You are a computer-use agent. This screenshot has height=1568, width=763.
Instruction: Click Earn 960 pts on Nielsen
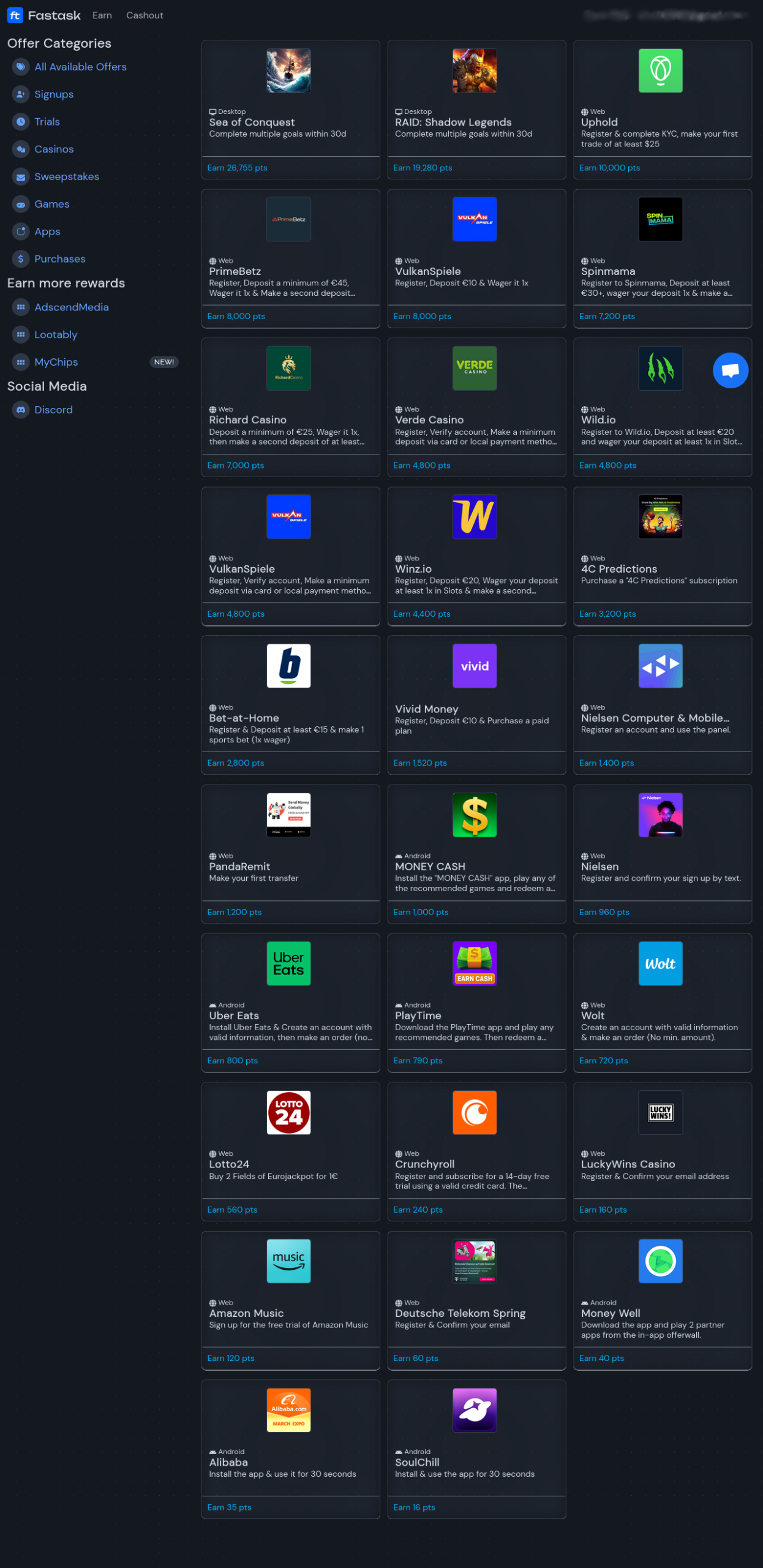pyautogui.click(x=604, y=913)
